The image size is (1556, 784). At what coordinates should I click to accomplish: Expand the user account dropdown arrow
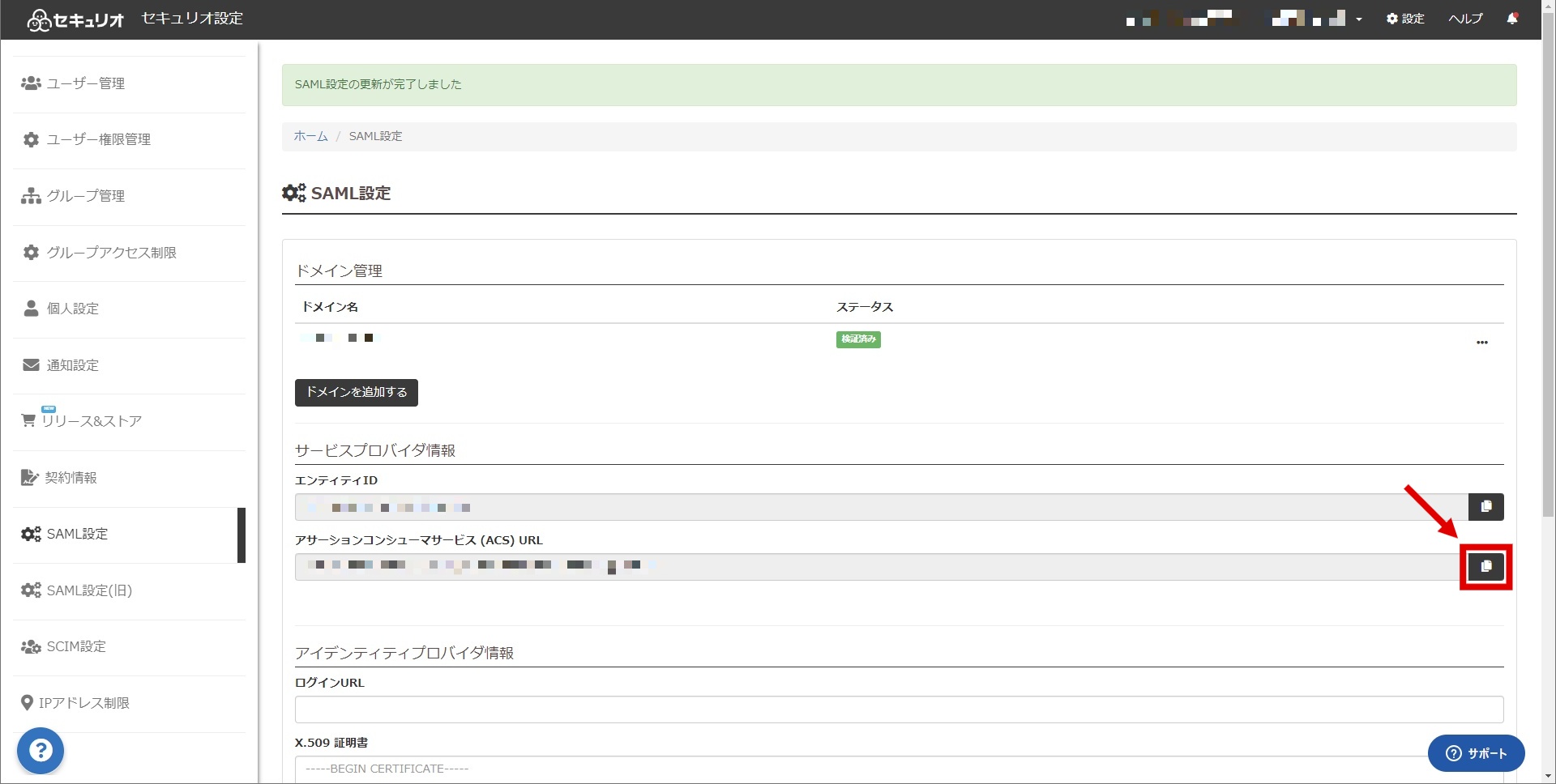click(1359, 19)
